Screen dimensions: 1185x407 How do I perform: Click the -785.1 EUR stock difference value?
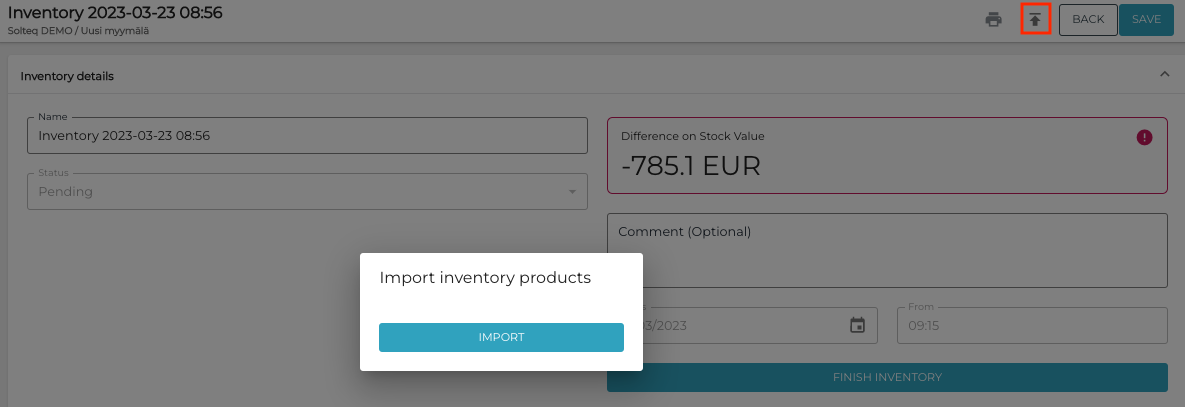(x=691, y=165)
